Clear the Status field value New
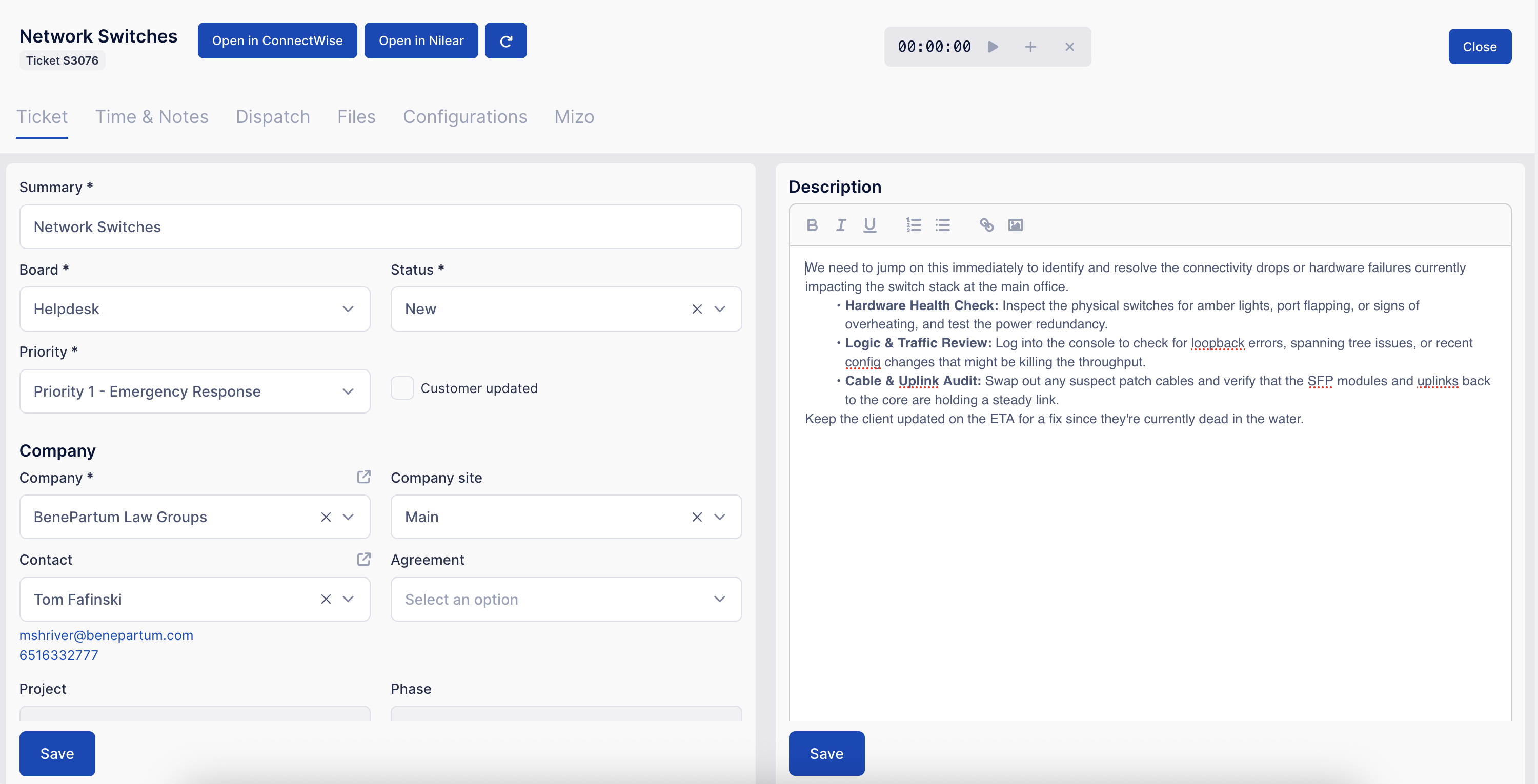Image resolution: width=1538 pixels, height=784 pixels. pyautogui.click(x=697, y=309)
